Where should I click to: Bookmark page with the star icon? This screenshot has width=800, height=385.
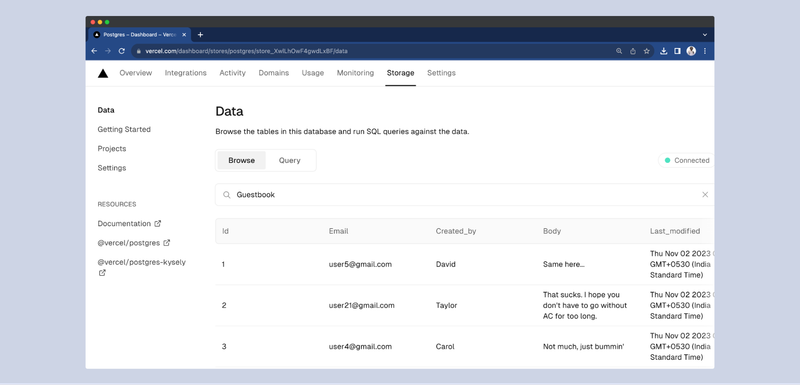646,51
